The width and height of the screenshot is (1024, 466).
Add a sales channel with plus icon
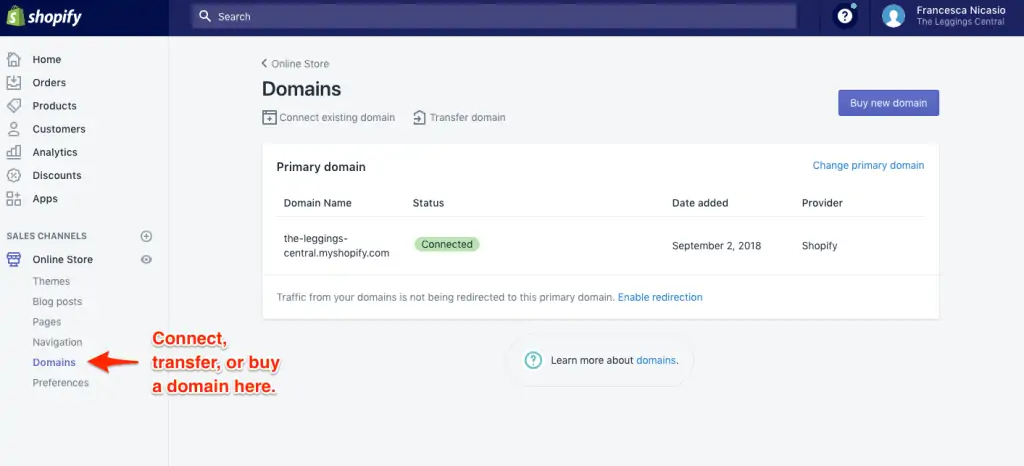click(x=146, y=236)
